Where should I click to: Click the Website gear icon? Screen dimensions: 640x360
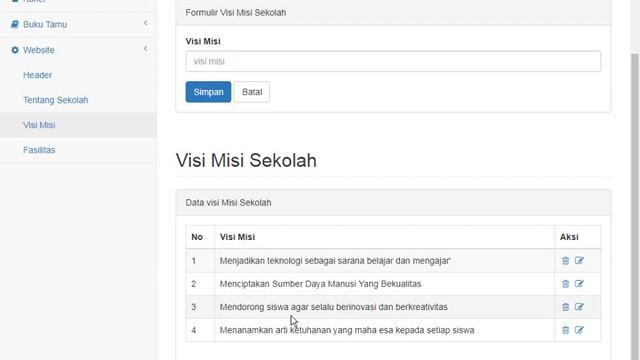(x=15, y=50)
